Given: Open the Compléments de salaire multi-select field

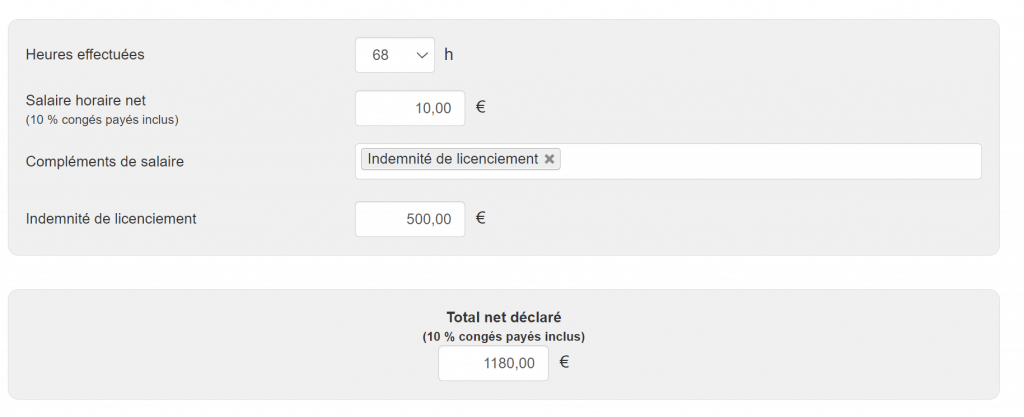Looking at the screenshot, I should pyautogui.click(x=770, y=161).
